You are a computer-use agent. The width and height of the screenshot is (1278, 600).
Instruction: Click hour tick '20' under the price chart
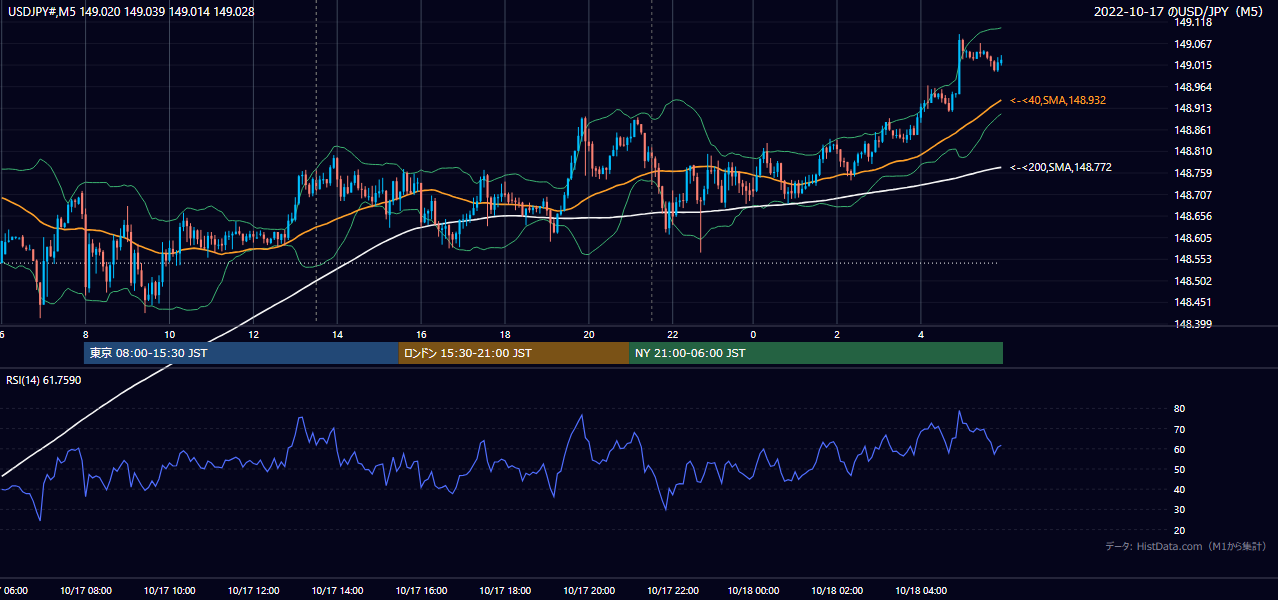click(589, 334)
